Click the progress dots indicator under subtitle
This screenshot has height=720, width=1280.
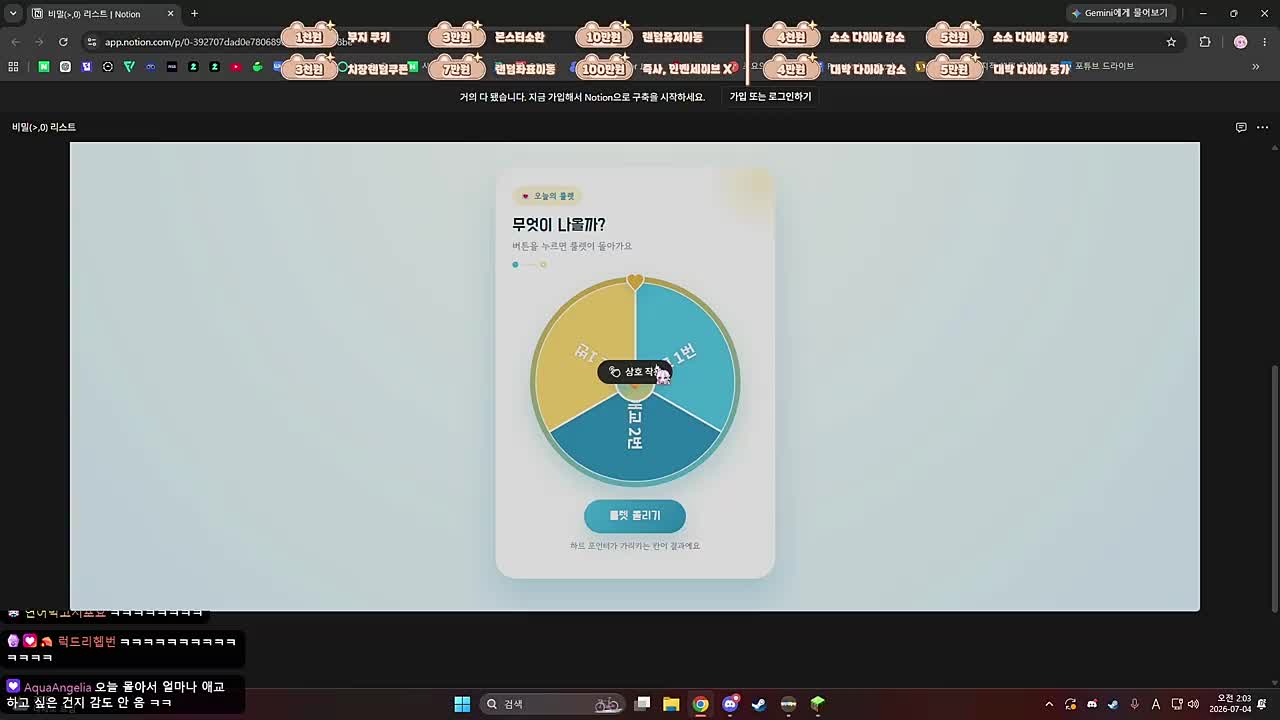click(529, 265)
